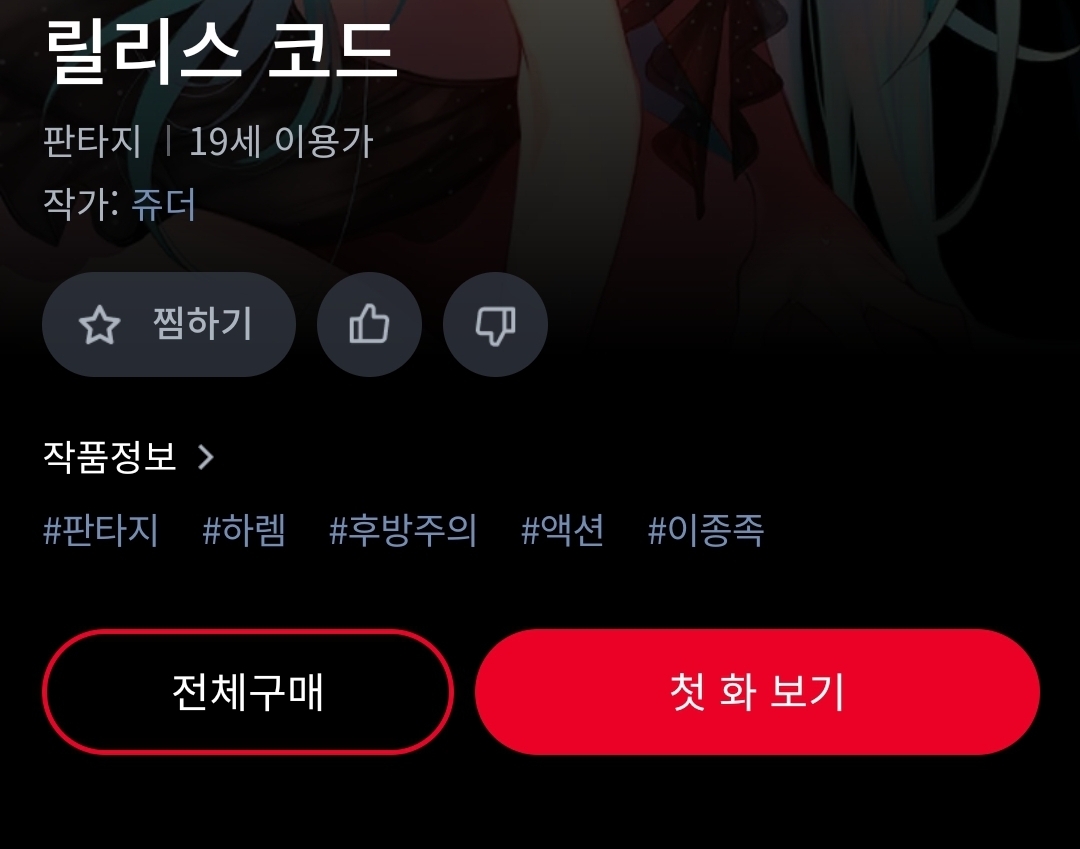Open the #후방주의 tag
Screen dimensions: 1080x849
(x=403, y=531)
